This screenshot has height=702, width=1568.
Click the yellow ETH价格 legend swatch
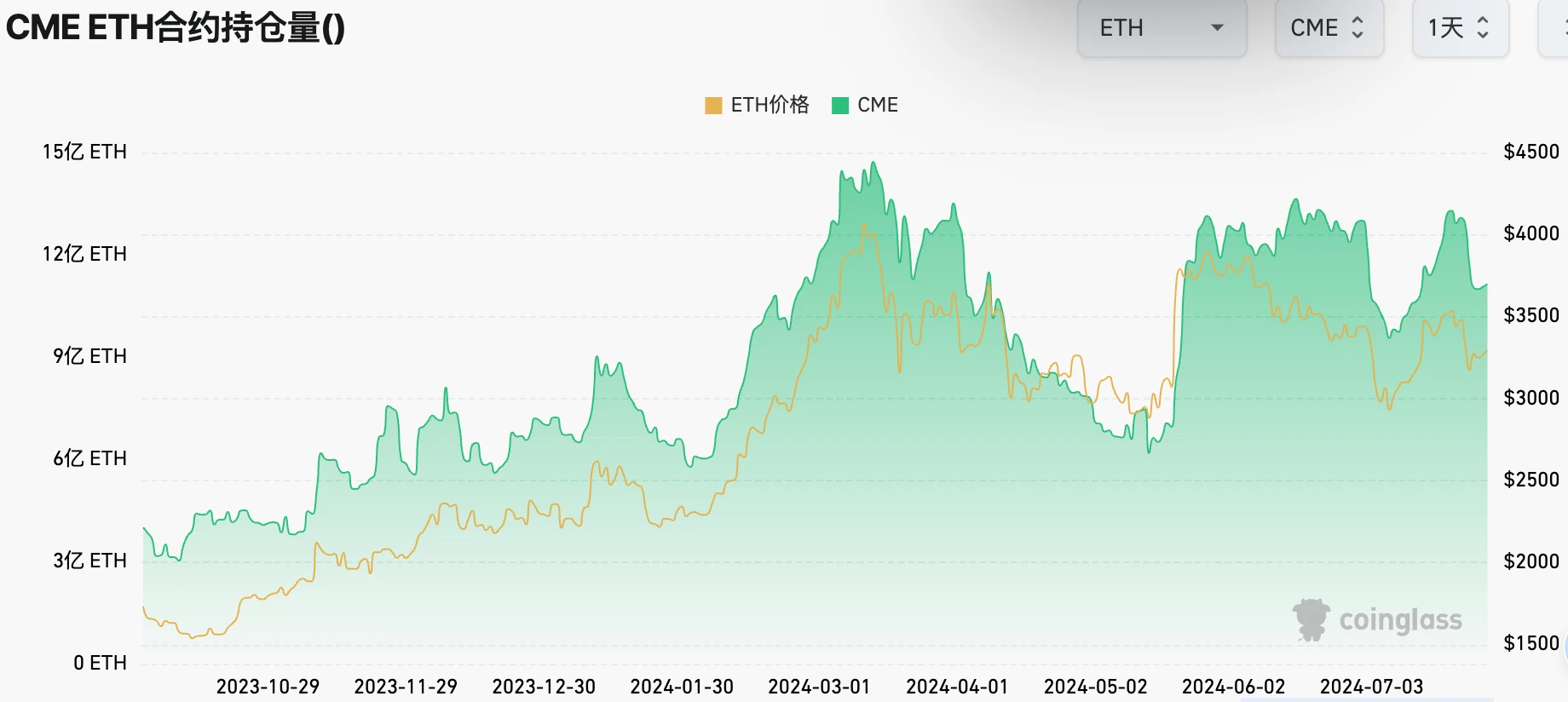pos(713,106)
